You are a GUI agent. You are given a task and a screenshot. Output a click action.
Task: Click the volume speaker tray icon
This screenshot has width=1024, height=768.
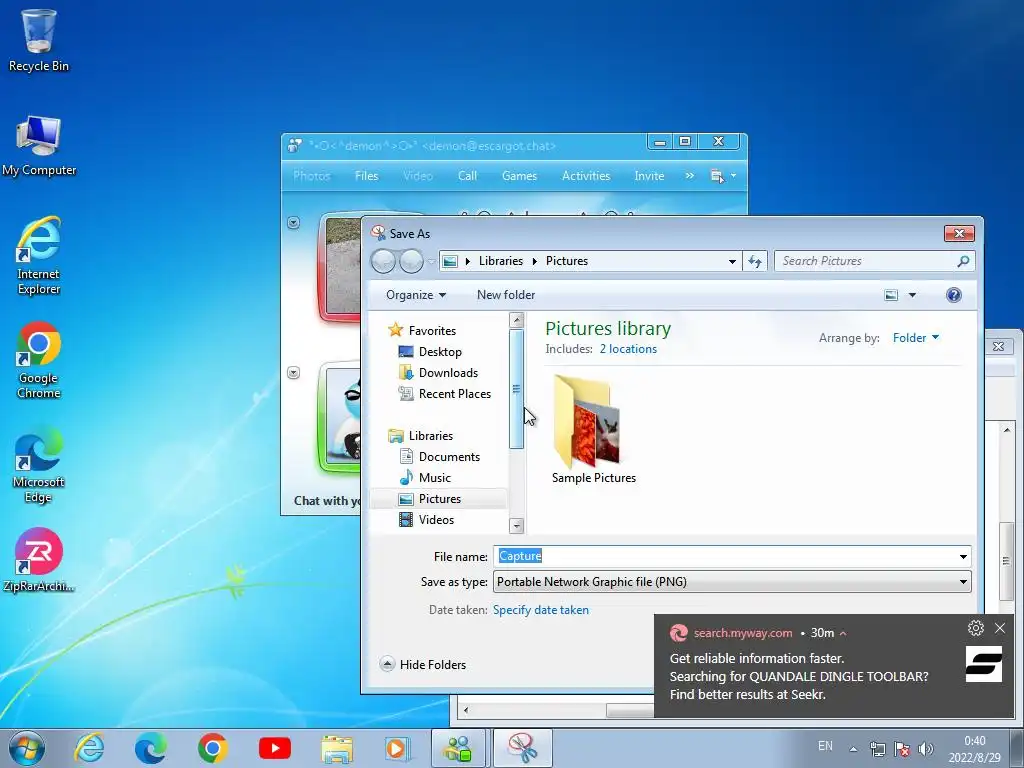click(925, 749)
